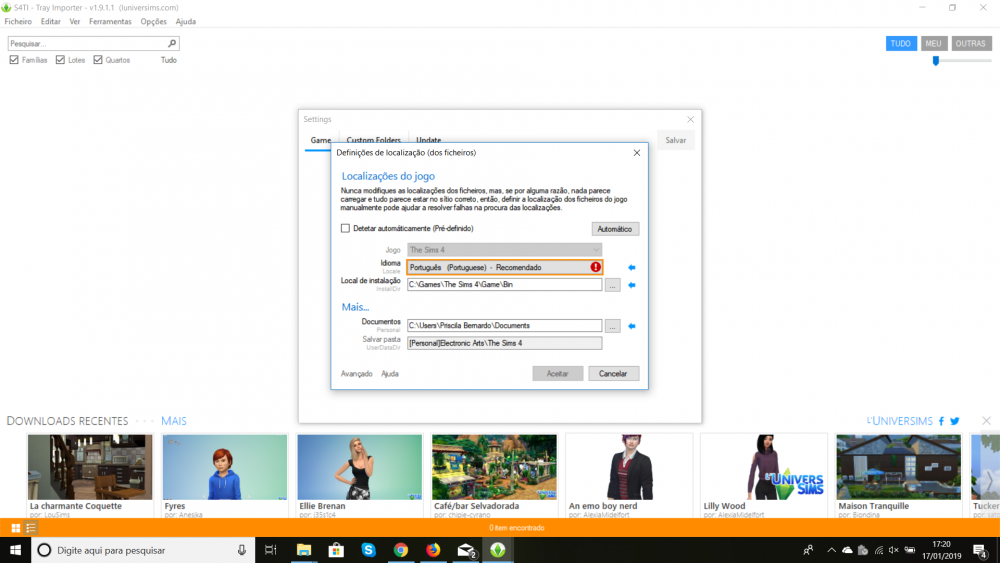The height and width of the screenshot is (563, 1000).
Task: Switch to Update tab in Settings
Action: (x=429, y=138)
